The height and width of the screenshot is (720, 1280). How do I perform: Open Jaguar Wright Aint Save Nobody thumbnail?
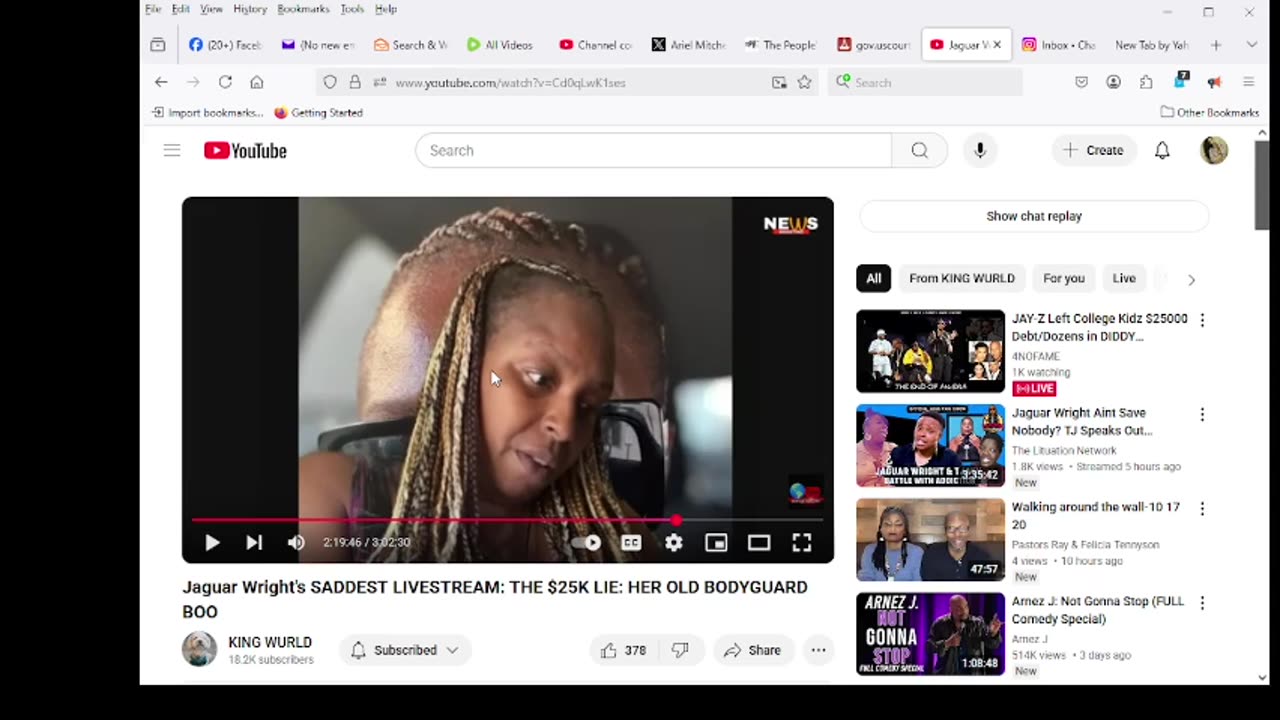(930, 445)
